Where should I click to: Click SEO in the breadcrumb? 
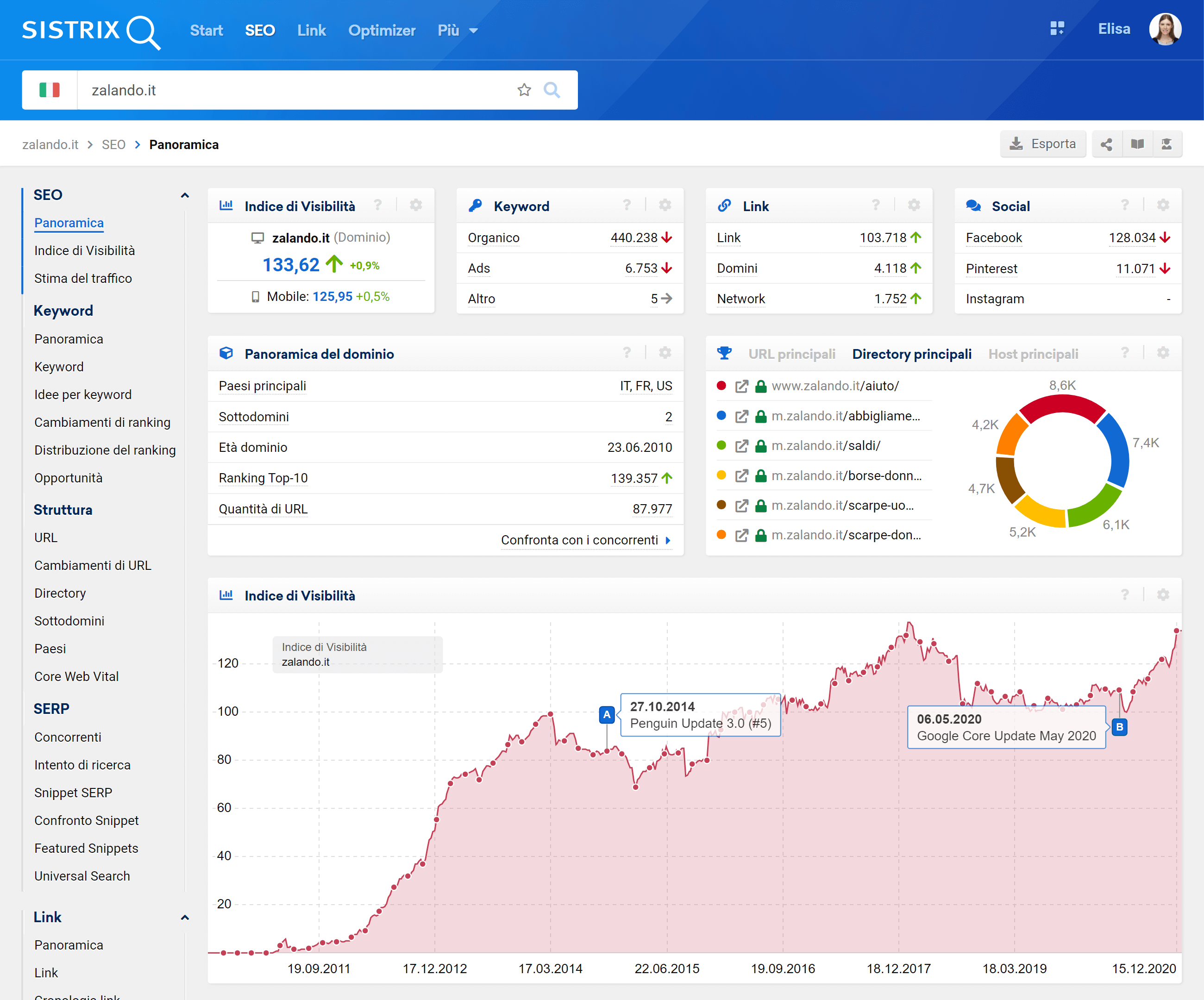[113, 144]
